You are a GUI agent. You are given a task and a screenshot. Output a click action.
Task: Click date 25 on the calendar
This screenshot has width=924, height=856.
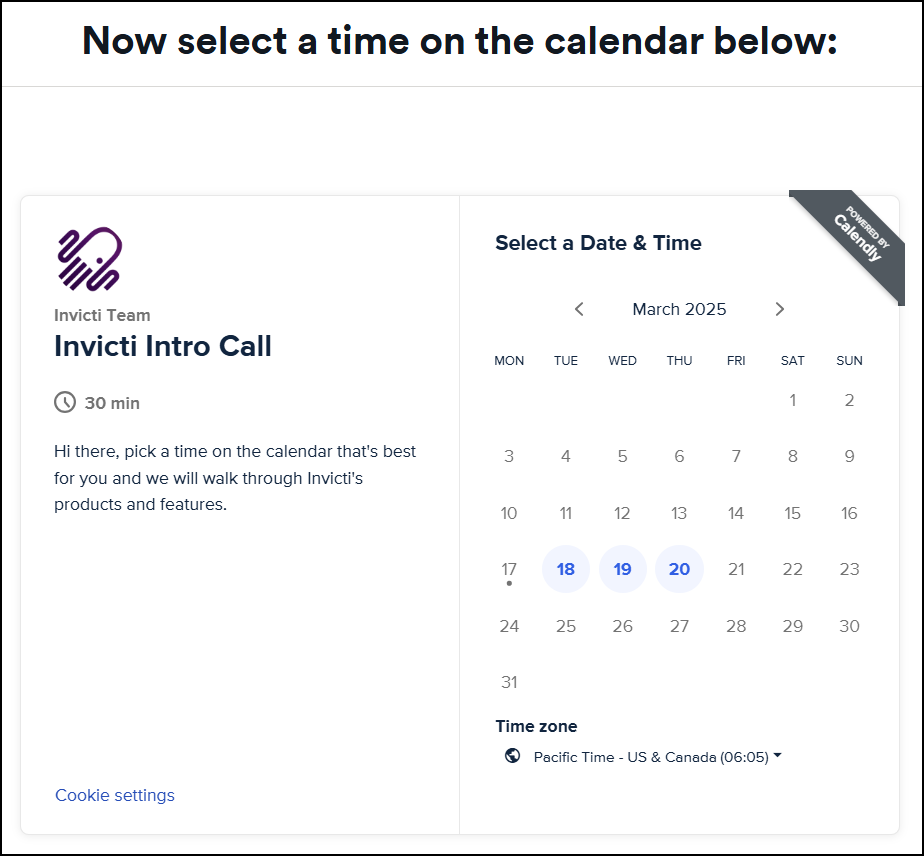click(x=566, y=626)
